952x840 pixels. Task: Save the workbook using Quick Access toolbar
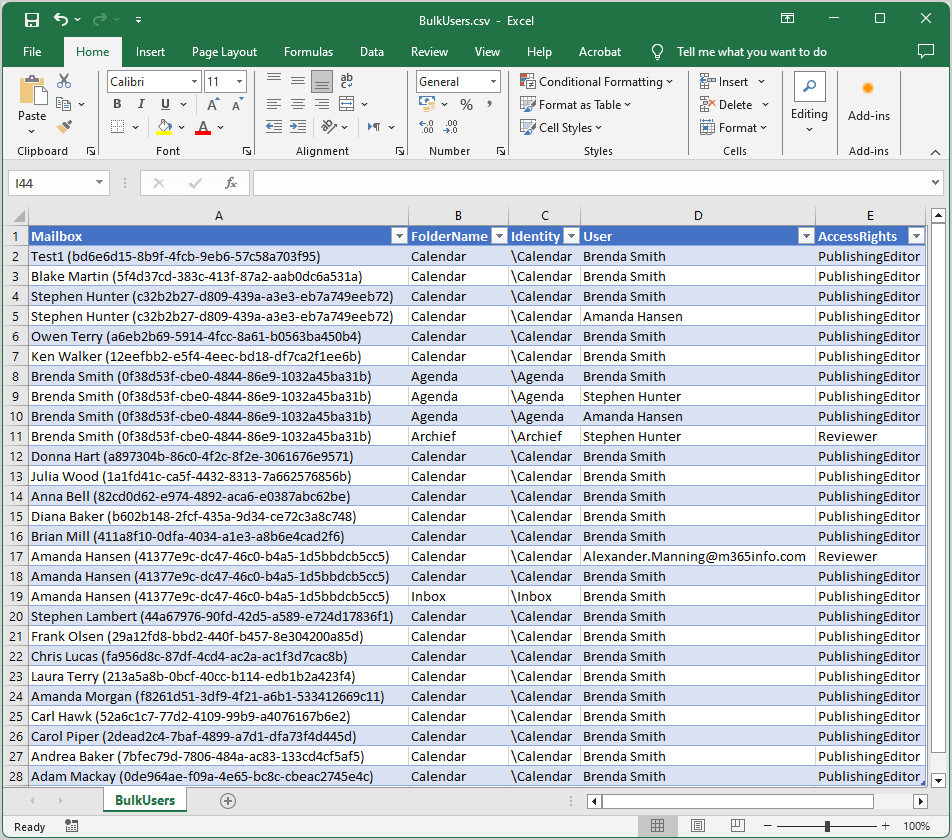click(x=31, y=18)
